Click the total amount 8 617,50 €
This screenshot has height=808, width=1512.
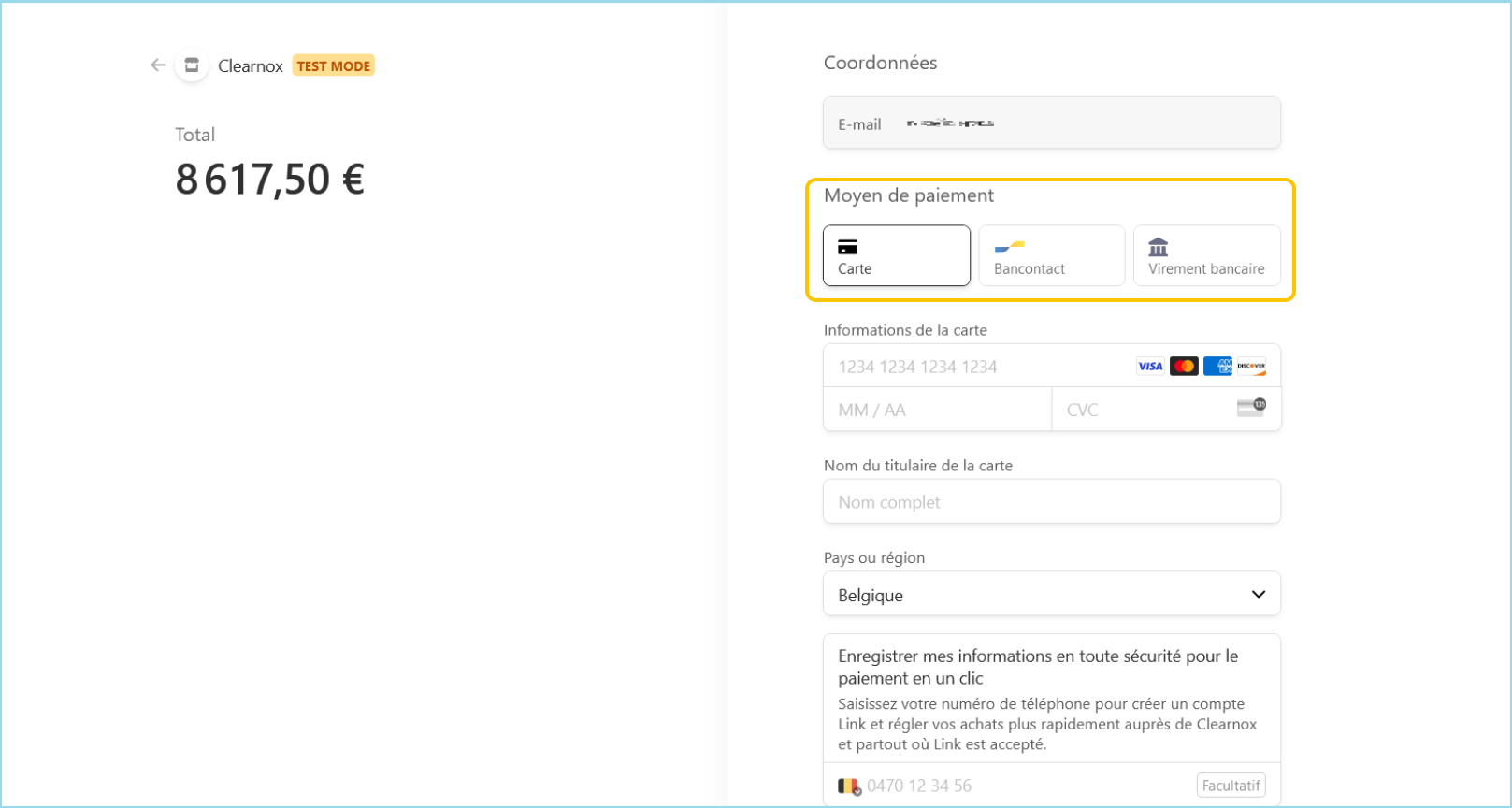[x=270, y=180]
